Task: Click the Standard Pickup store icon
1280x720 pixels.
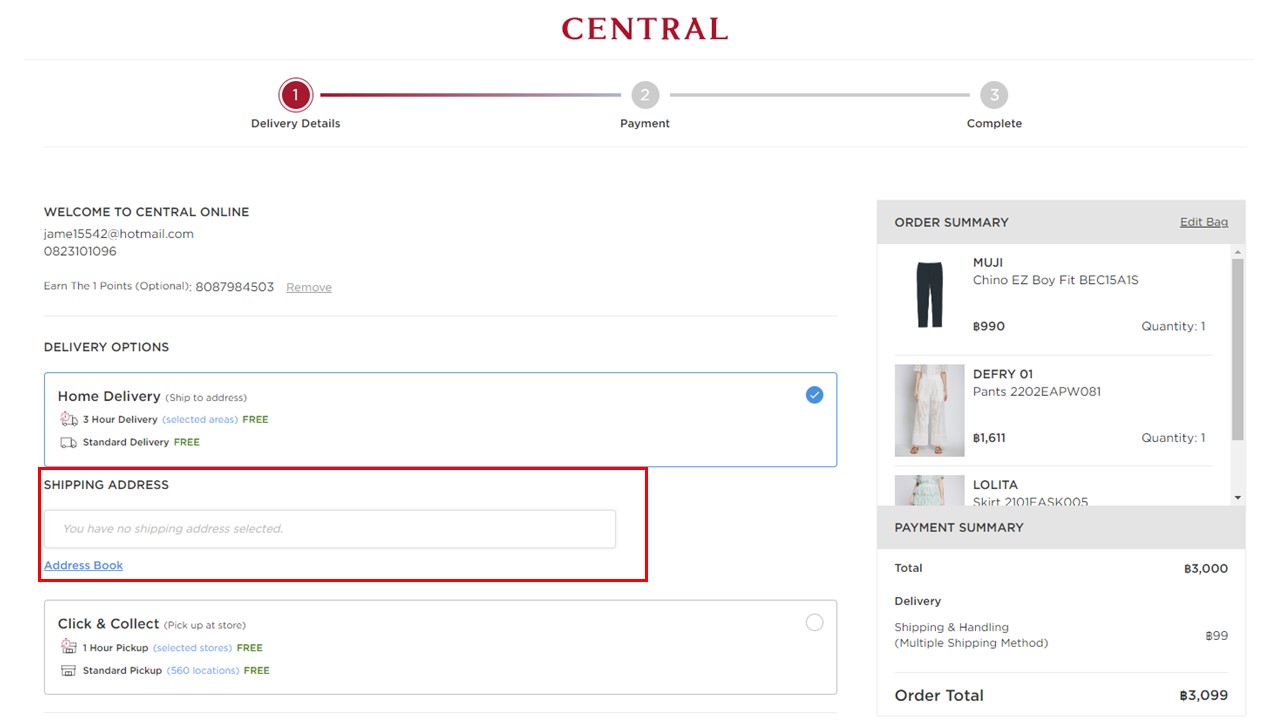Action: coord(68,671)
